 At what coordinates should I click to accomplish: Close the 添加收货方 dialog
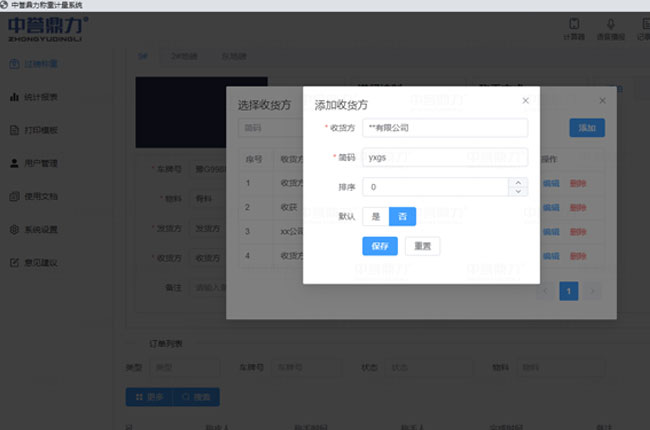(x=525, y=101)
